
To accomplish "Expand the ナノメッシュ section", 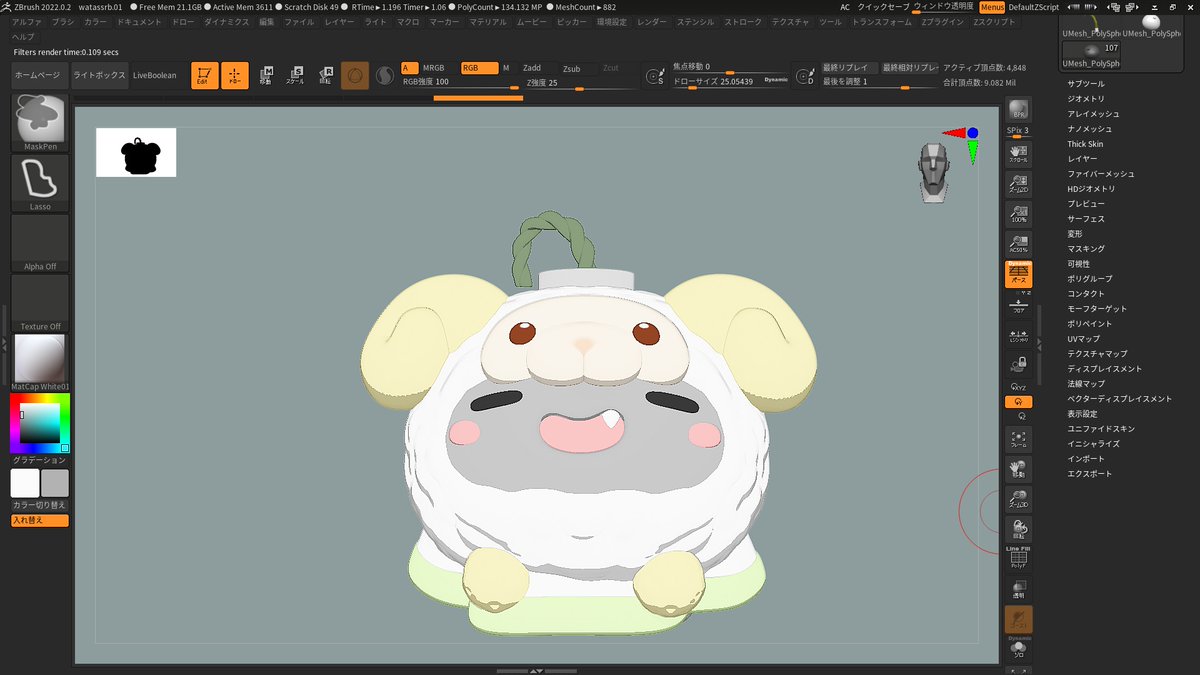I will click(x=1090, y=129).
